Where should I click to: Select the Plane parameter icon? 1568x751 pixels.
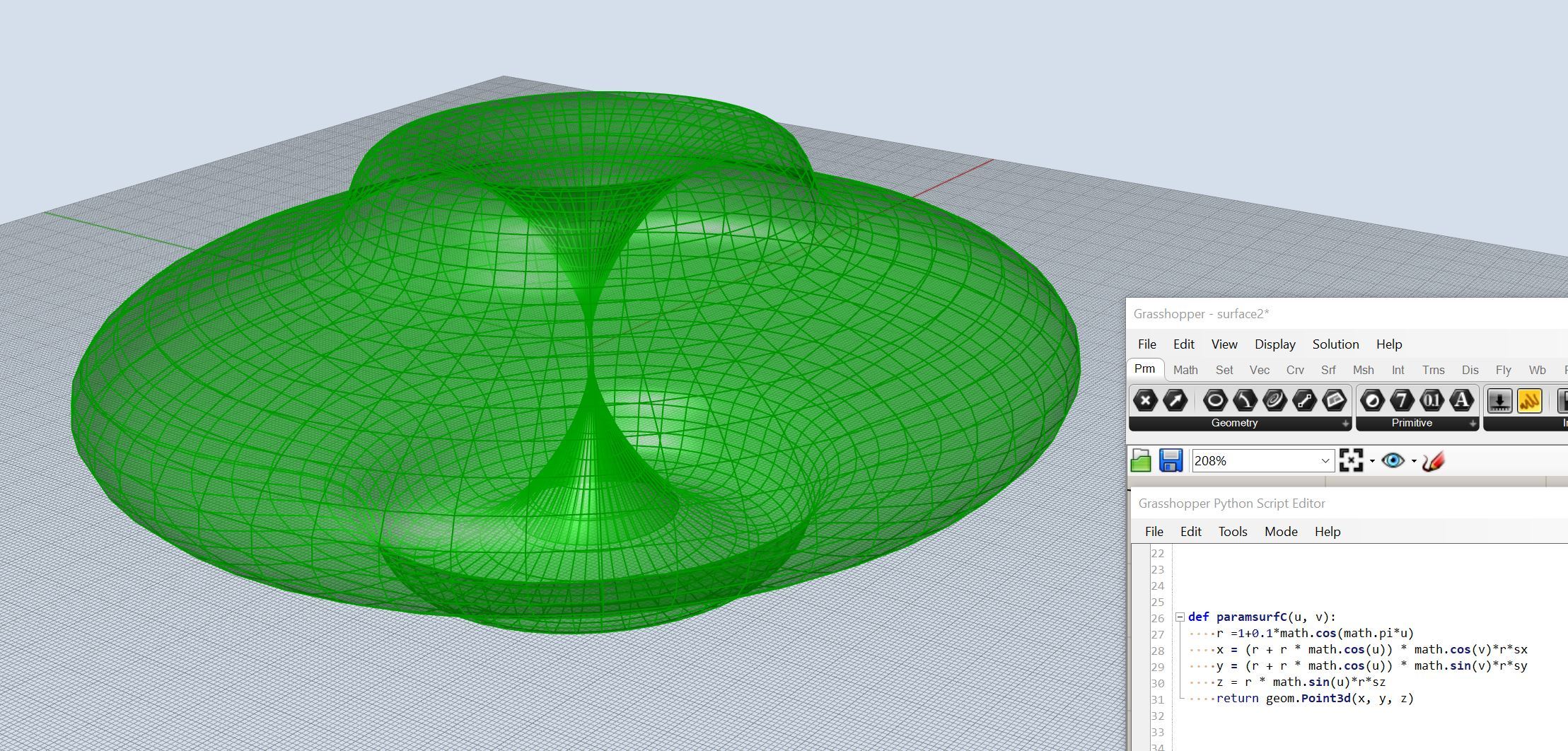click(1334, 401)
